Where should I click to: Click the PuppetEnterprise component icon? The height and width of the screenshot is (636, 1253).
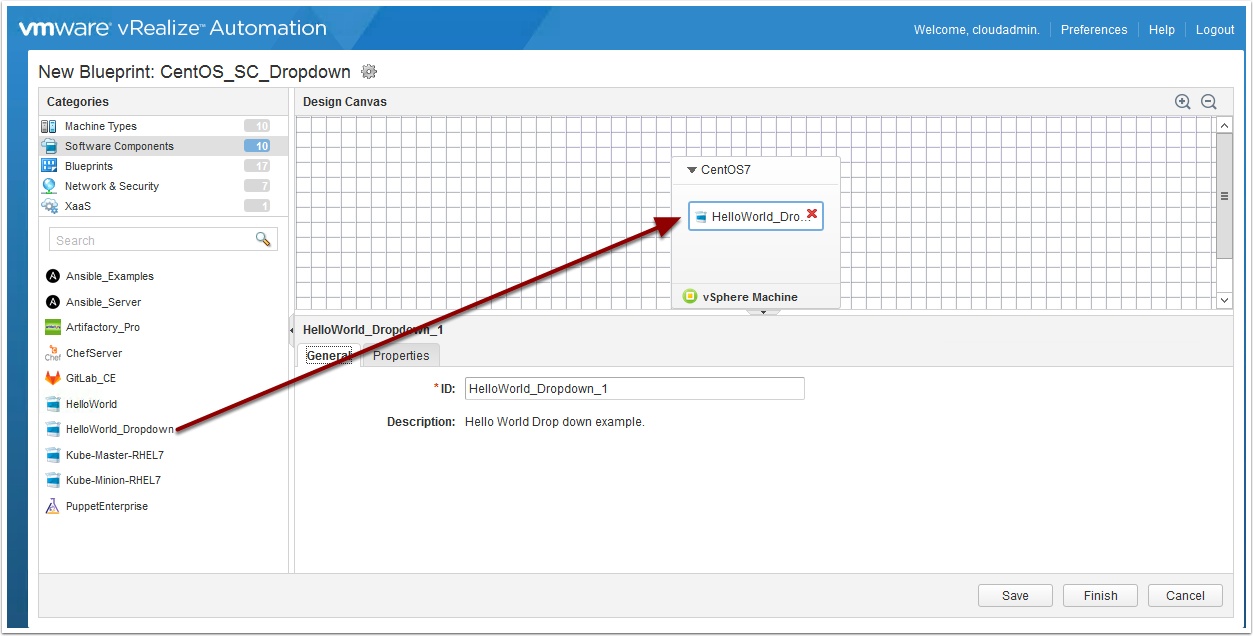click(x=53, y=506)
